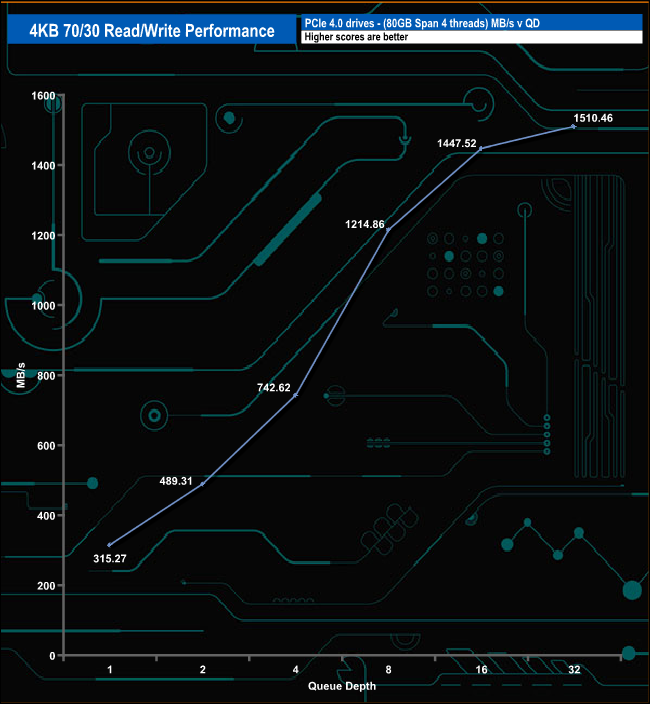The image size is (650, 704).
Task: Click the data point marker at 315.27
Action: point(110,545)
